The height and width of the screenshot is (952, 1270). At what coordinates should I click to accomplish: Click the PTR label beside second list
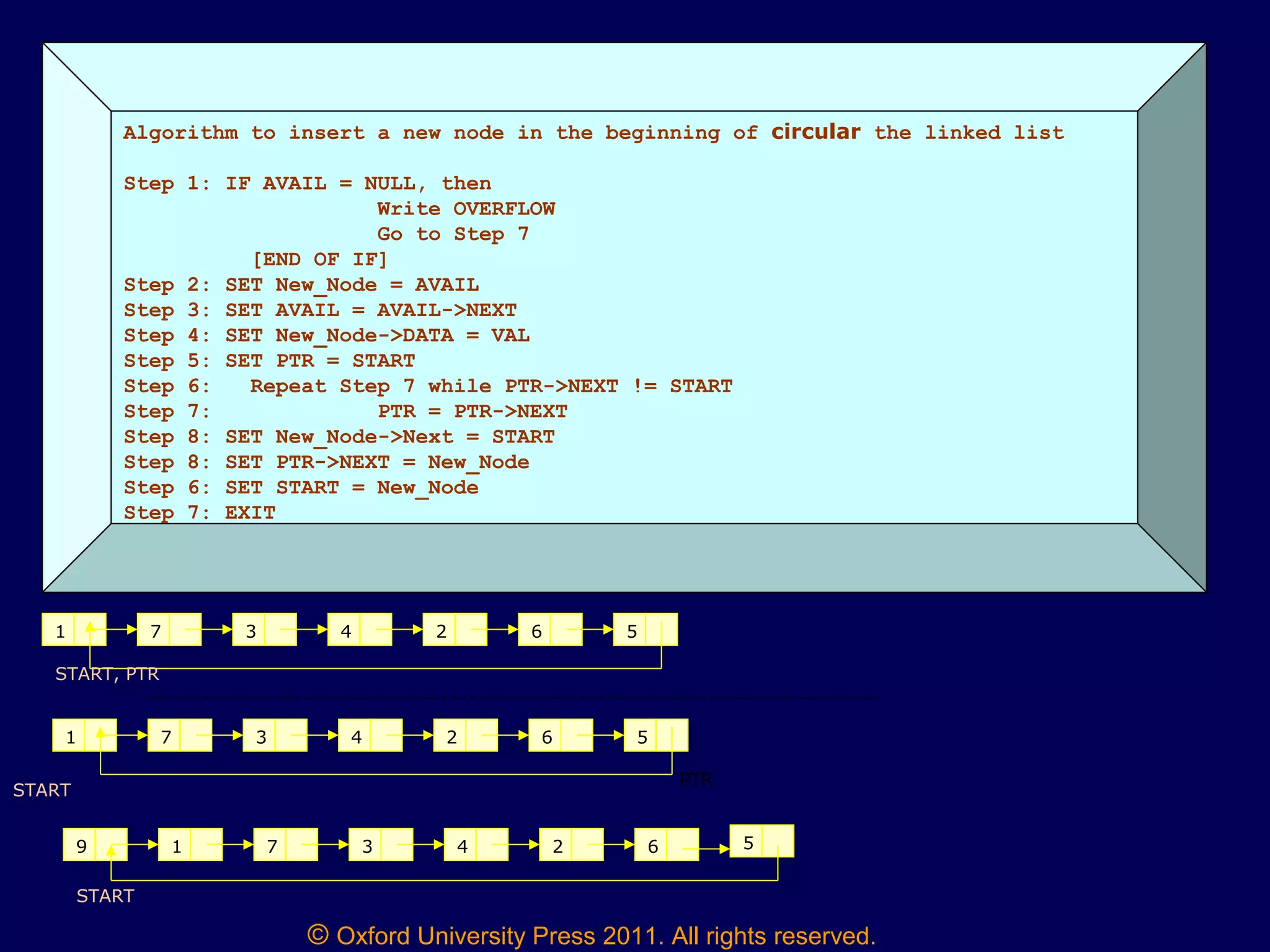tap(696, 780)
